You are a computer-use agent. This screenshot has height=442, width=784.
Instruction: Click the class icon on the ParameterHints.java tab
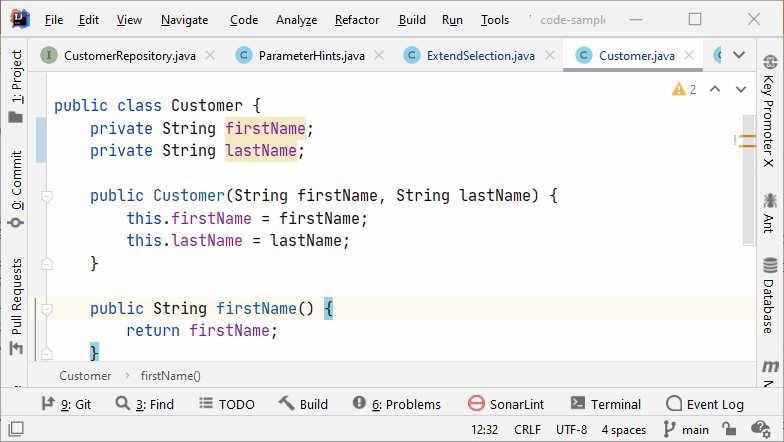tap(244, 55)
